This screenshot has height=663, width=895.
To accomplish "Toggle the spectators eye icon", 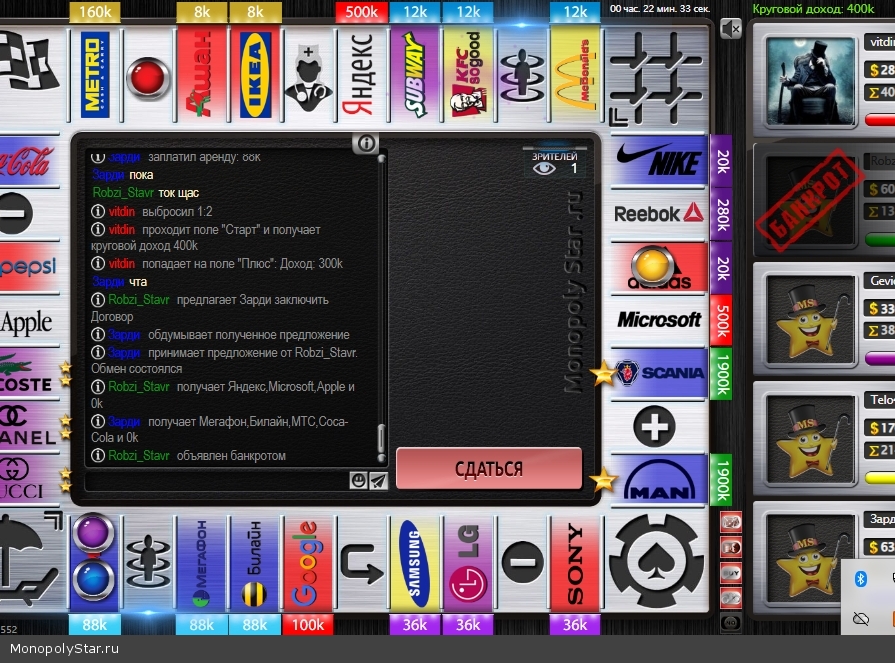I will [x=544, y=168].
